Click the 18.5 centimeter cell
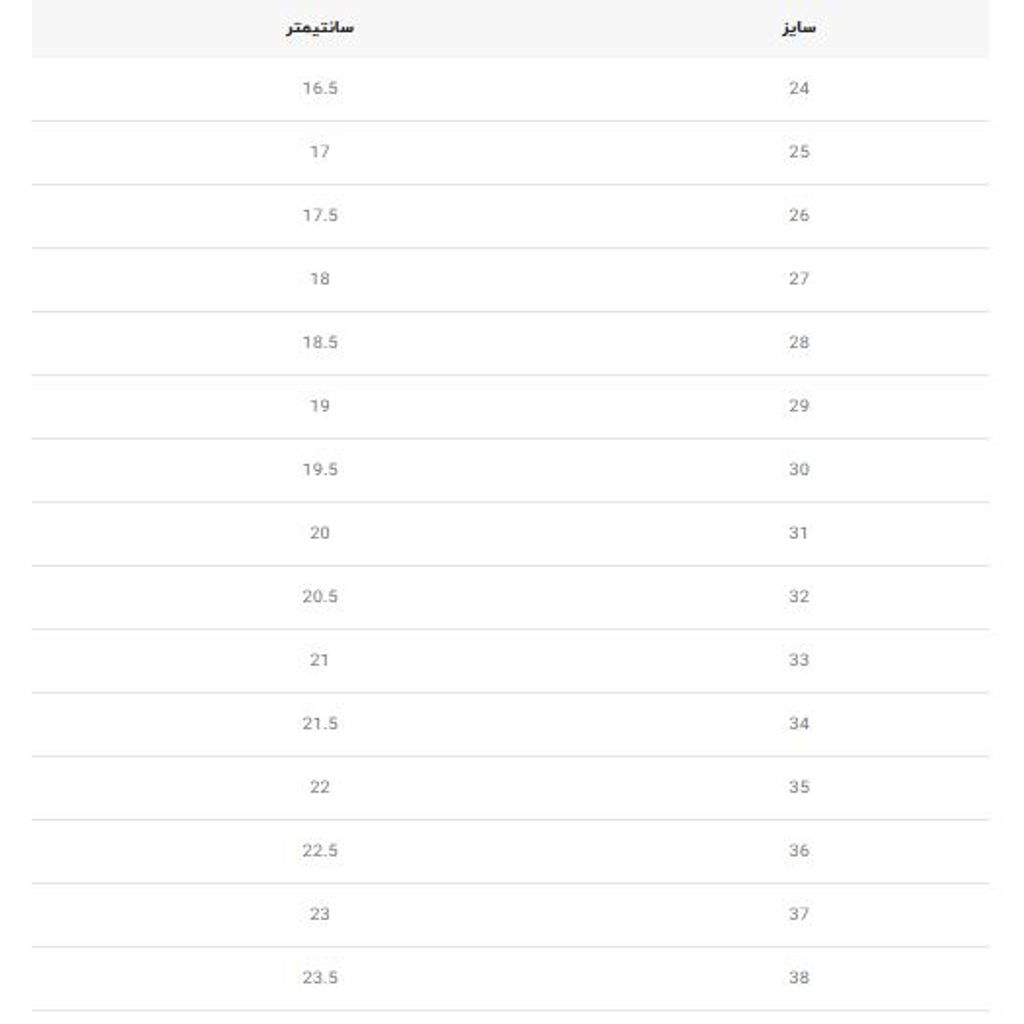1024x1024 pixels. pos(320,342)
